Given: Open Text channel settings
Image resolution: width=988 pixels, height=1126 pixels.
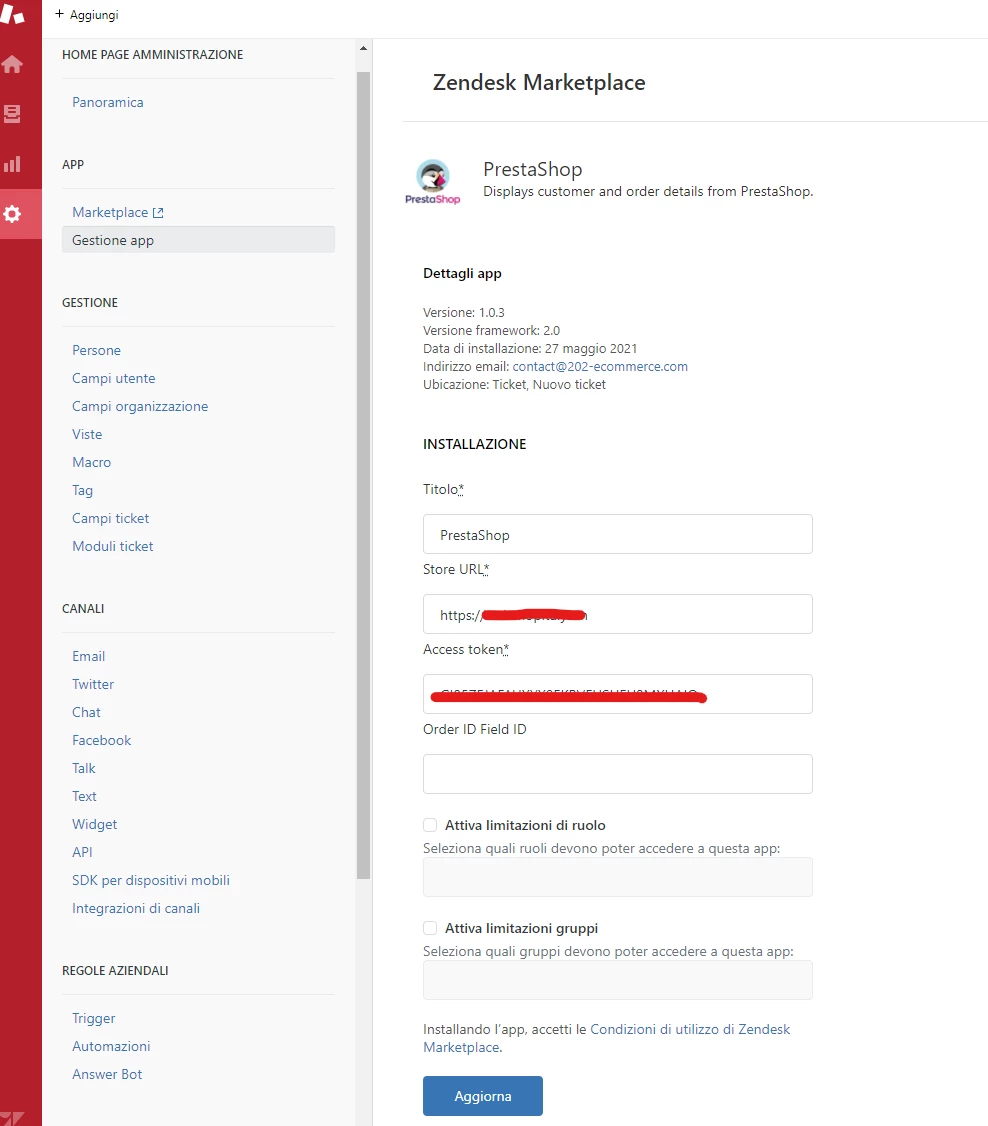Looking at the screenshot, I should (84, 796).
